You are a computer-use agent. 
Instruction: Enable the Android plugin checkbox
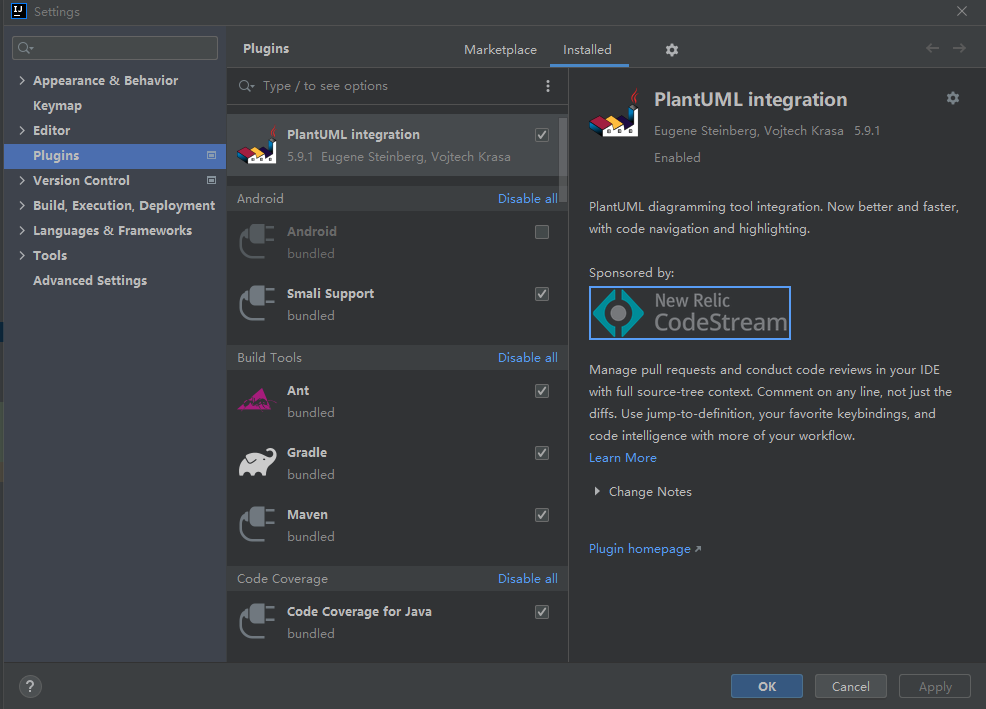pos(542,232)
